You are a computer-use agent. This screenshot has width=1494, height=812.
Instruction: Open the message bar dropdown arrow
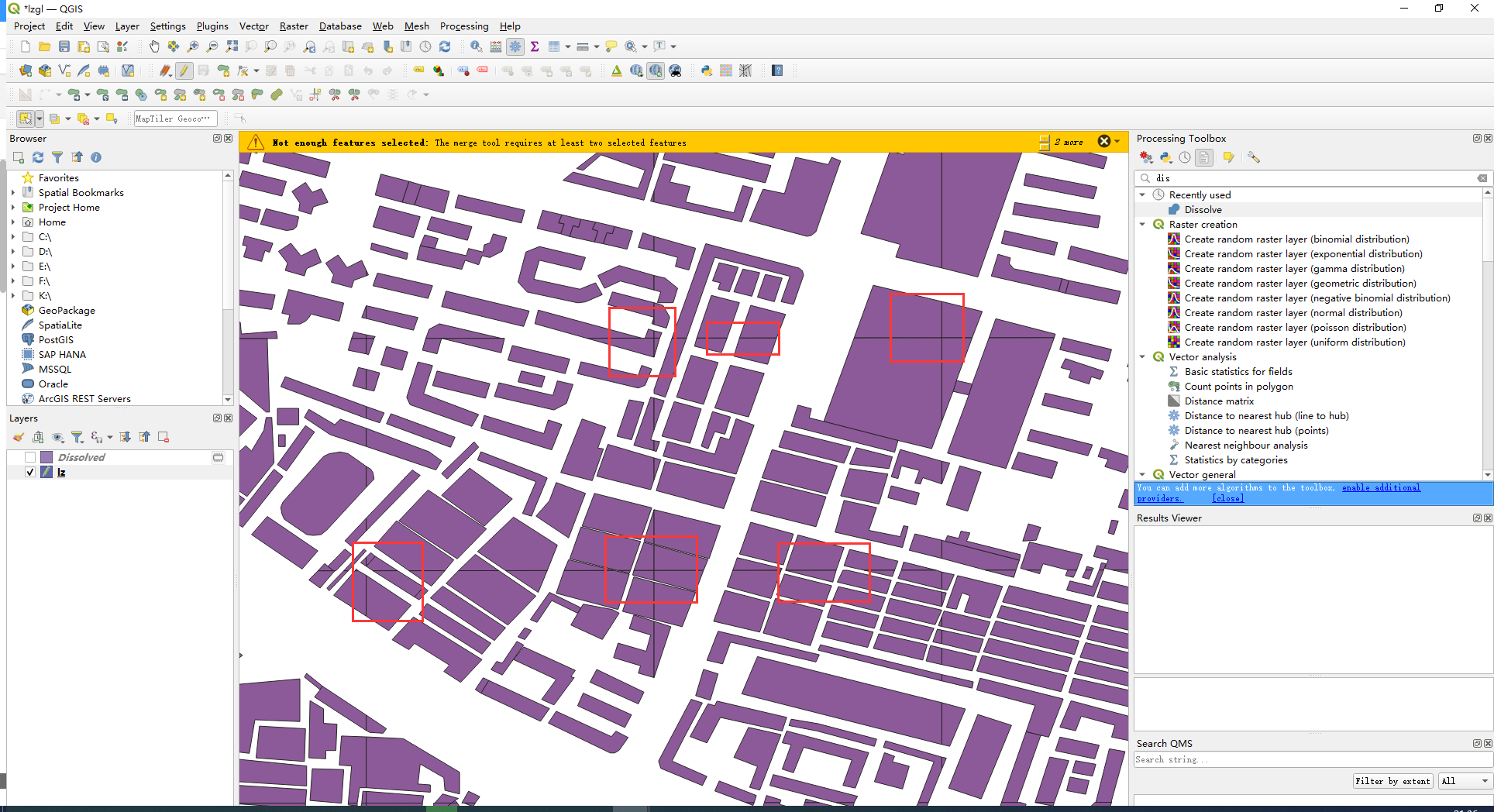tap(1117, 141)
